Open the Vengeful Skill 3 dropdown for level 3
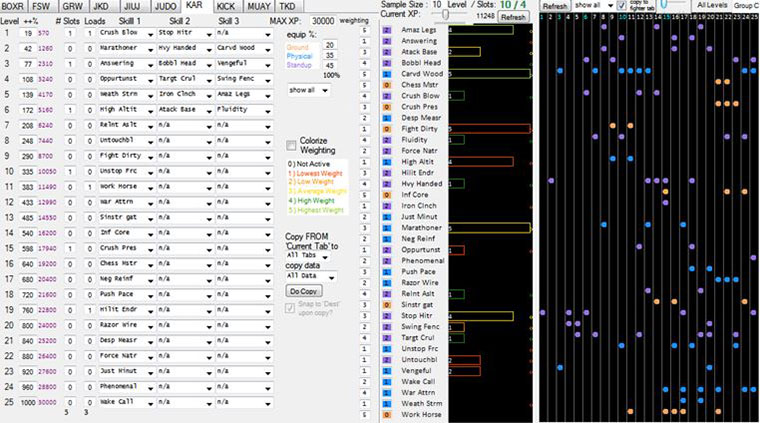The width and height of the screenshot is (760, 423). pos(244,64)
